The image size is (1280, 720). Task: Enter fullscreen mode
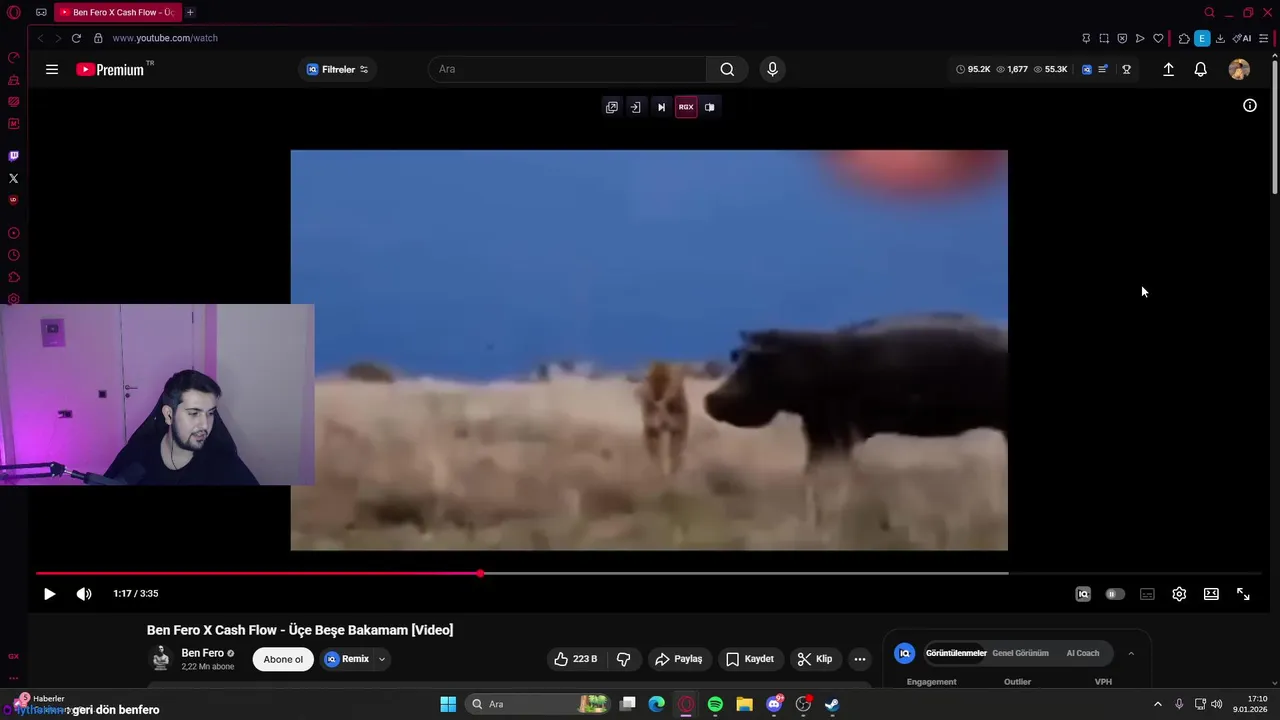(1243, 594)
